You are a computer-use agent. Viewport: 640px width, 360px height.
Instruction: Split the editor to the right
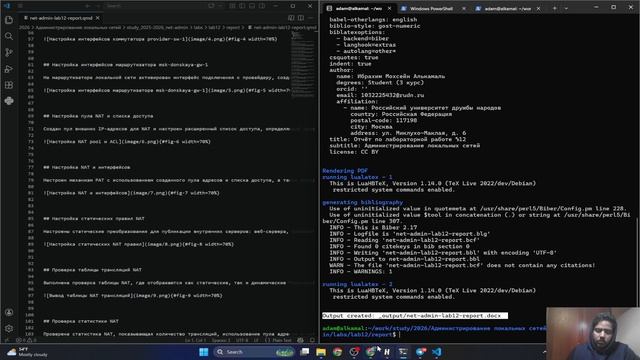click(x=301, y=18)
